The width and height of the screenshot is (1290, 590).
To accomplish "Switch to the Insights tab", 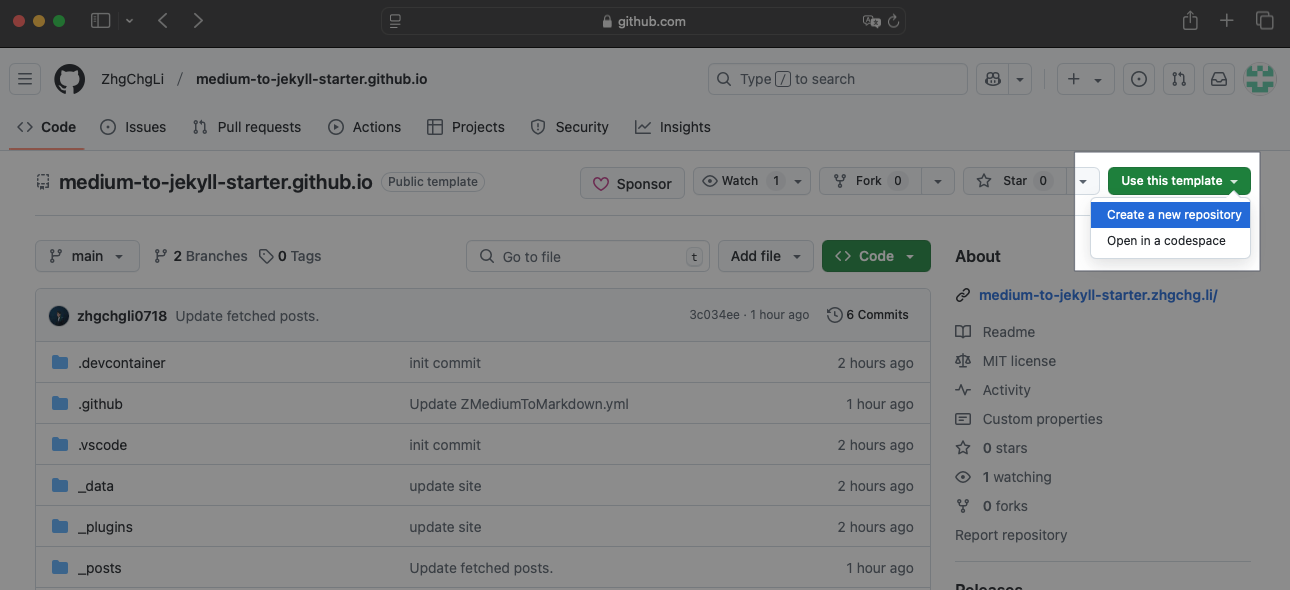I will 673,127.
